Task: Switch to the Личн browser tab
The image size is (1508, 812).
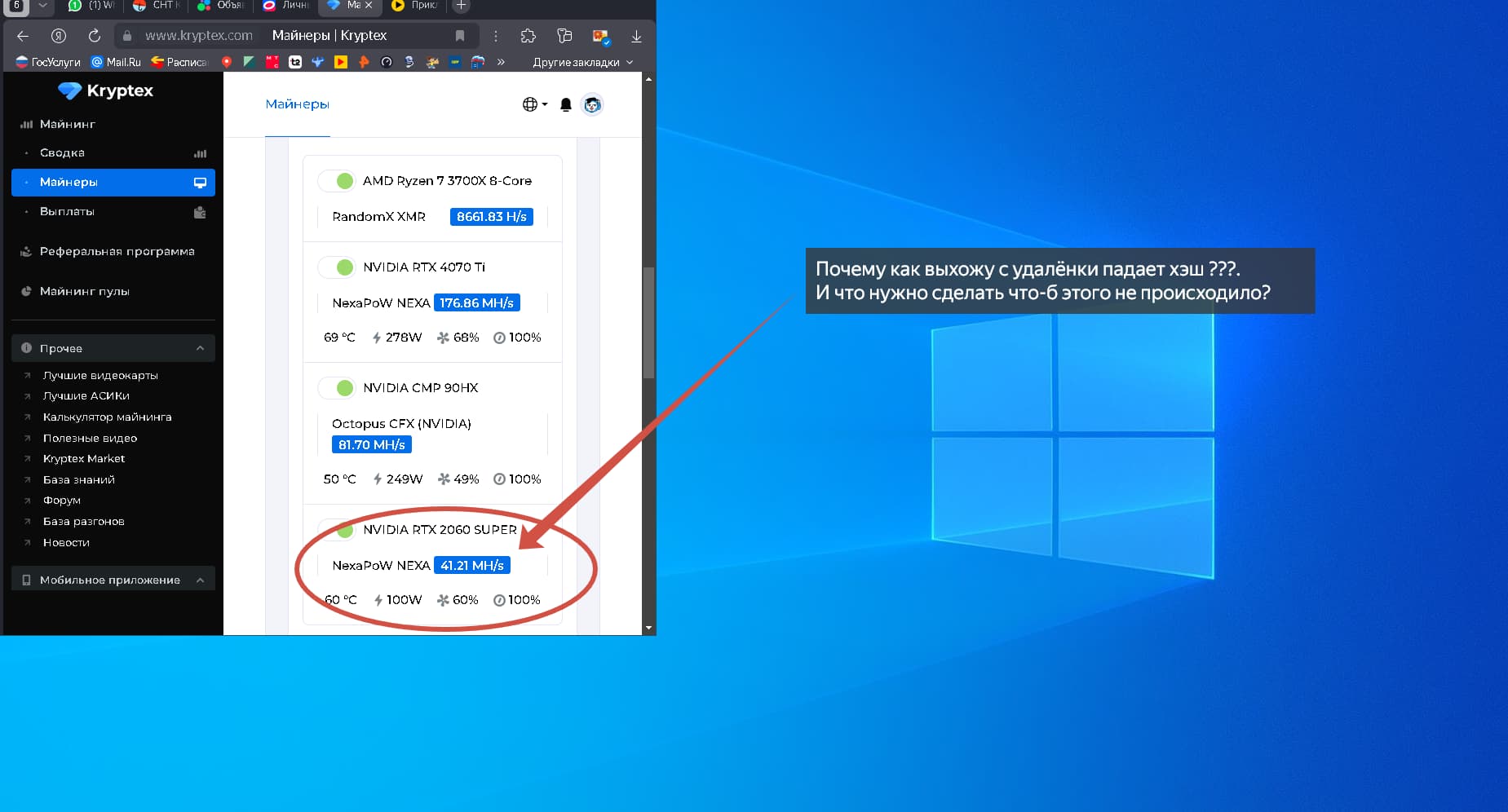Action: tap(285, 6)
